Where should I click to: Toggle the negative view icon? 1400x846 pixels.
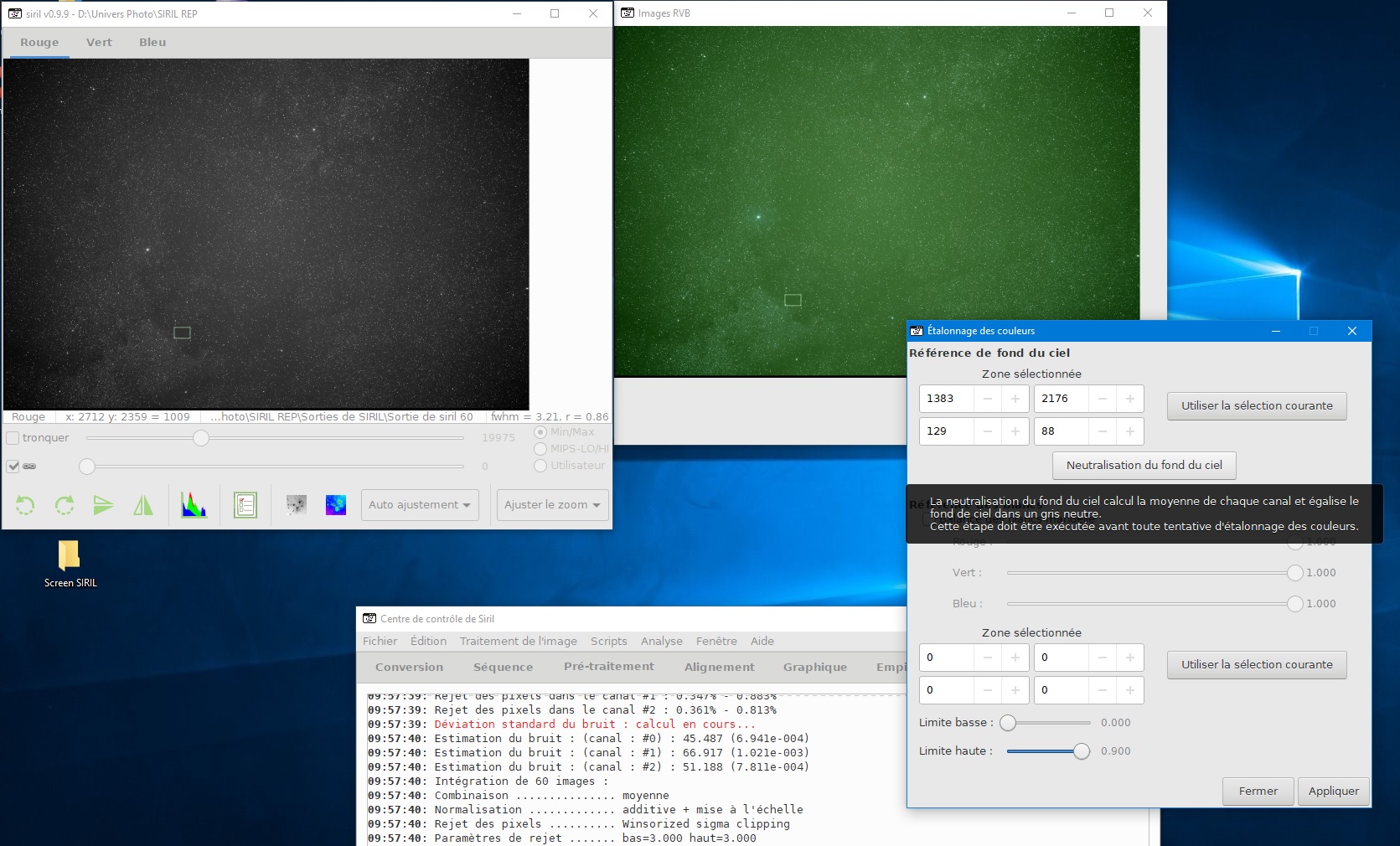296,504
